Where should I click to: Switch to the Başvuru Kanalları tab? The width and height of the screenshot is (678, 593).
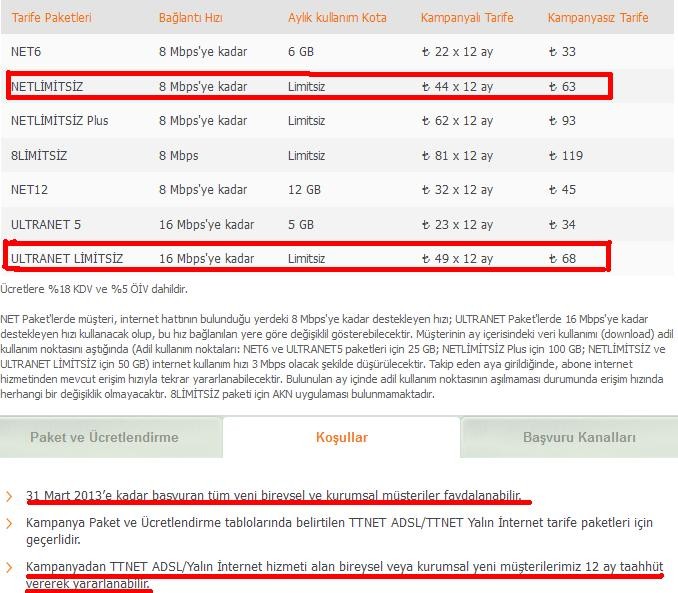(579, 437)
